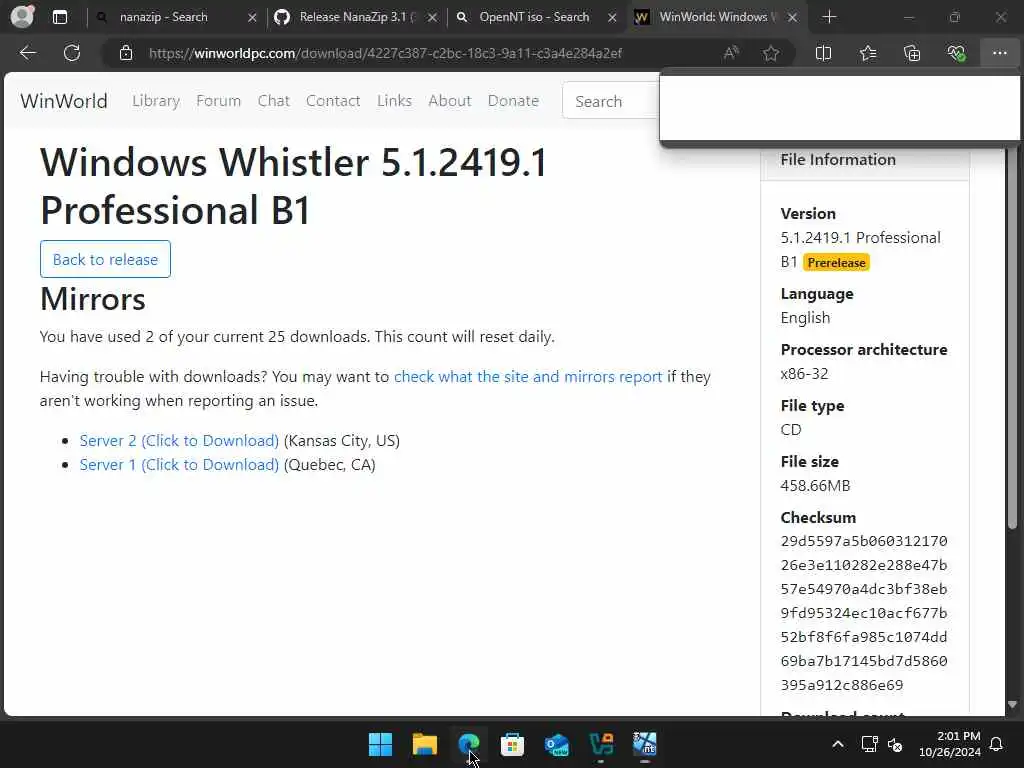Open the Chat nav item

click(274, 101)
